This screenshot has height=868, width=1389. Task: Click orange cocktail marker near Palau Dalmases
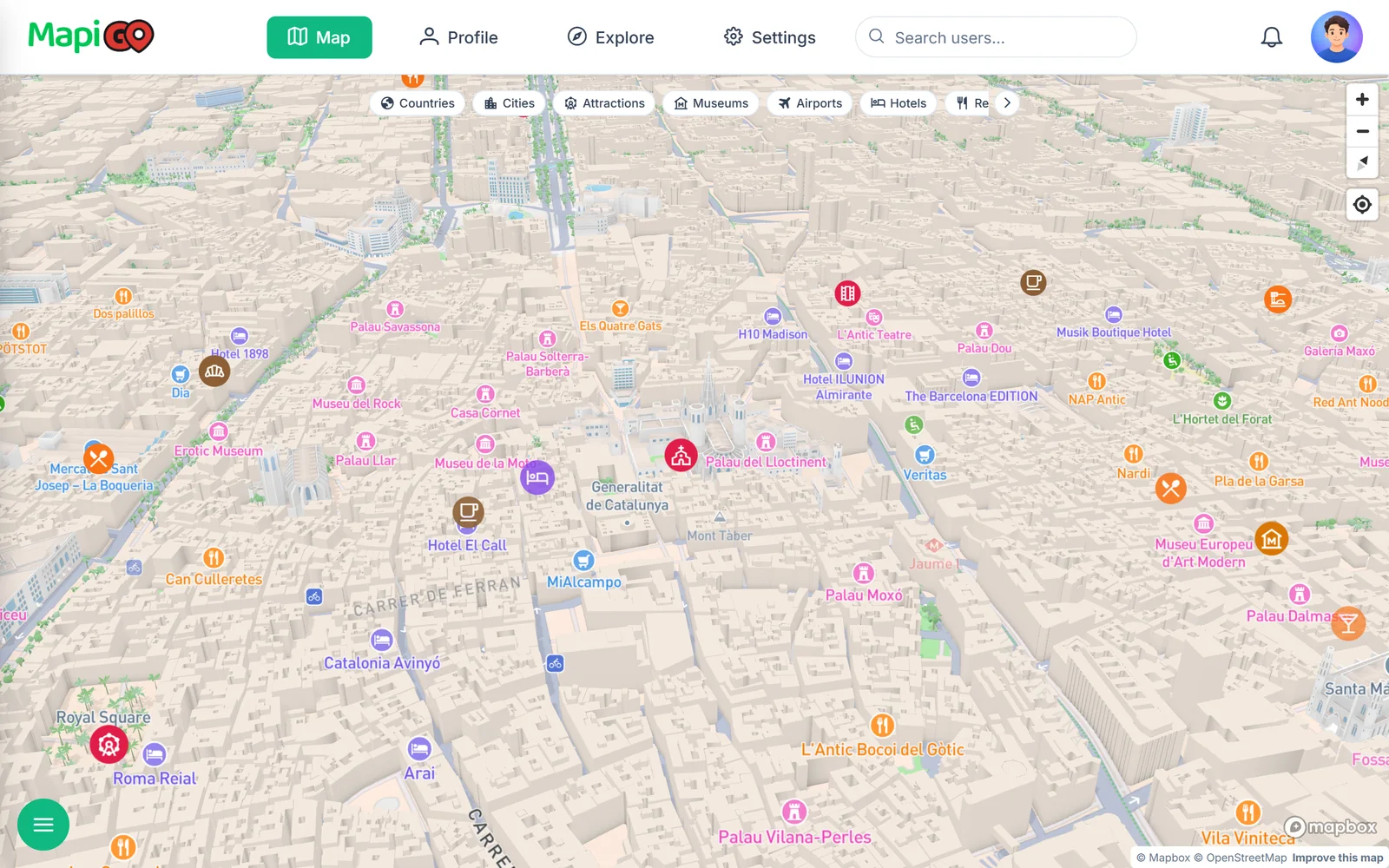point(1348,623)
